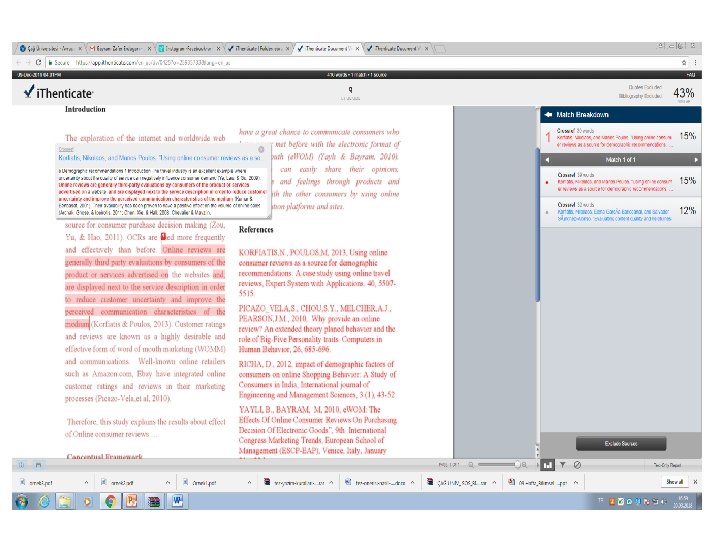Image resolution: width=720 pixels, height=540 pixels.
Task: Go to next match arrow
Action: [x=696, y=160]
